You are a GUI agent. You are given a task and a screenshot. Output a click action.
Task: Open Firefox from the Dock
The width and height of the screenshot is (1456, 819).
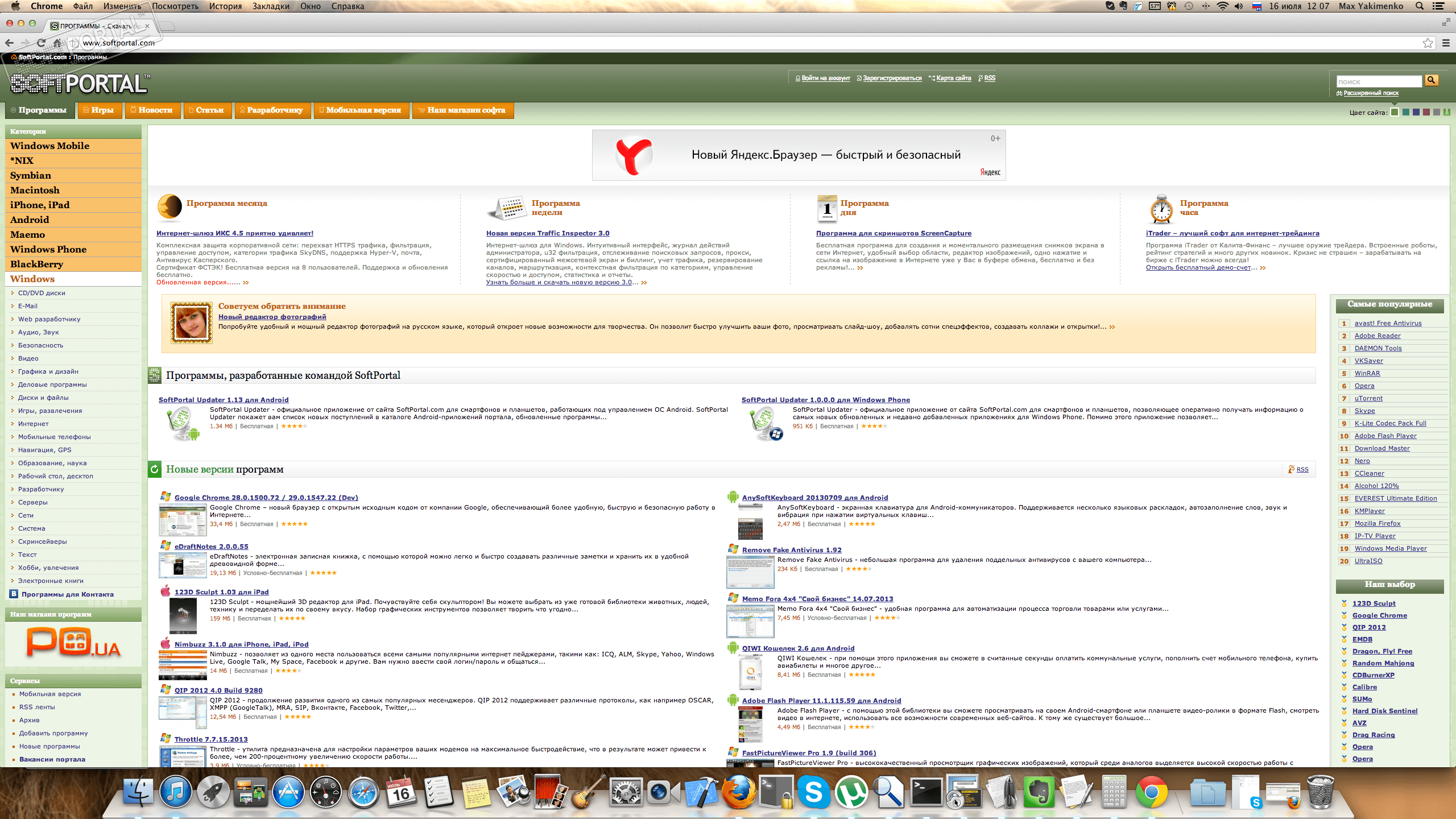click(738, 792)
